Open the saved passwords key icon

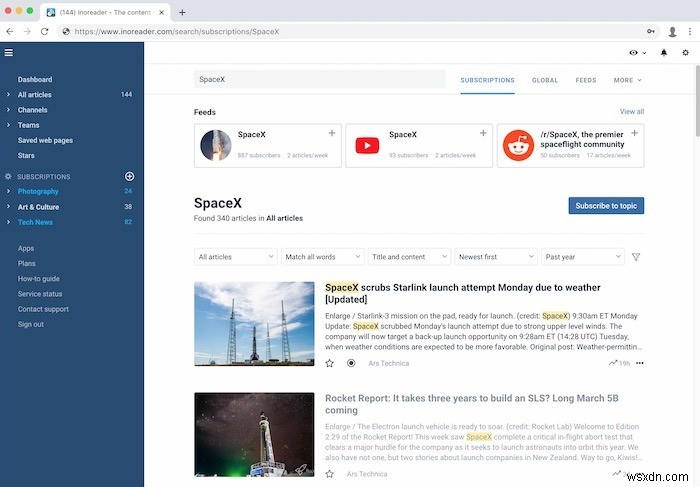(x=651, y=31)
